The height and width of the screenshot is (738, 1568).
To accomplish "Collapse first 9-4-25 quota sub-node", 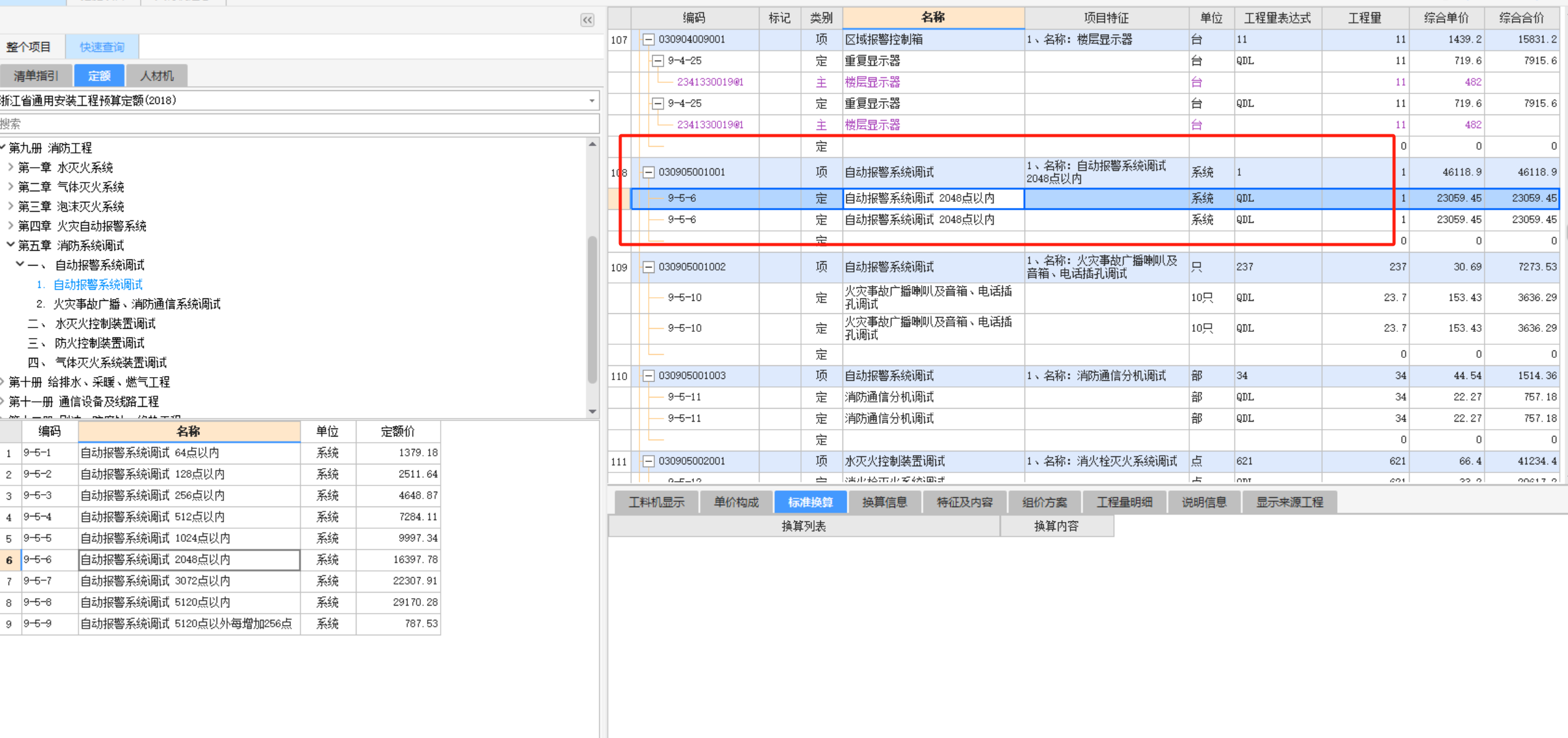I will pos(658,61).
